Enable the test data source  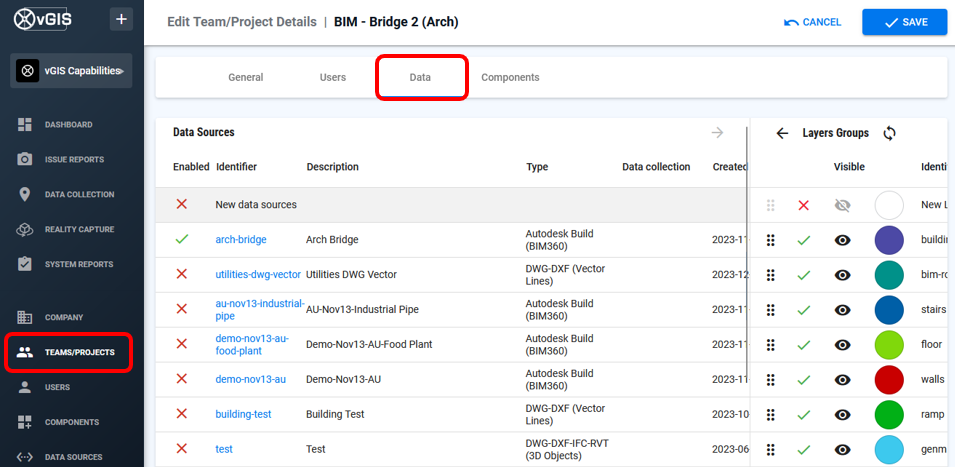pyautogui.click(x=181, y=449)
